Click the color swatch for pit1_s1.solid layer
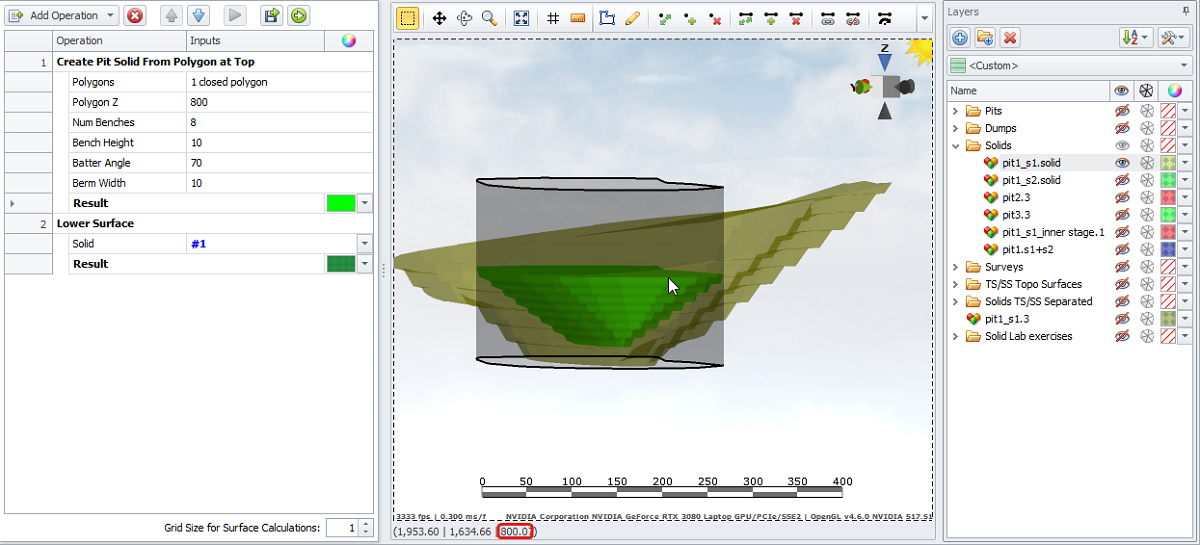 coord(1167,162)
